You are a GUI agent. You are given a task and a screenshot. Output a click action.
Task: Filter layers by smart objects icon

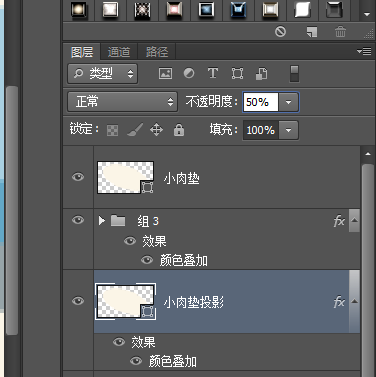tap(261, 73)
